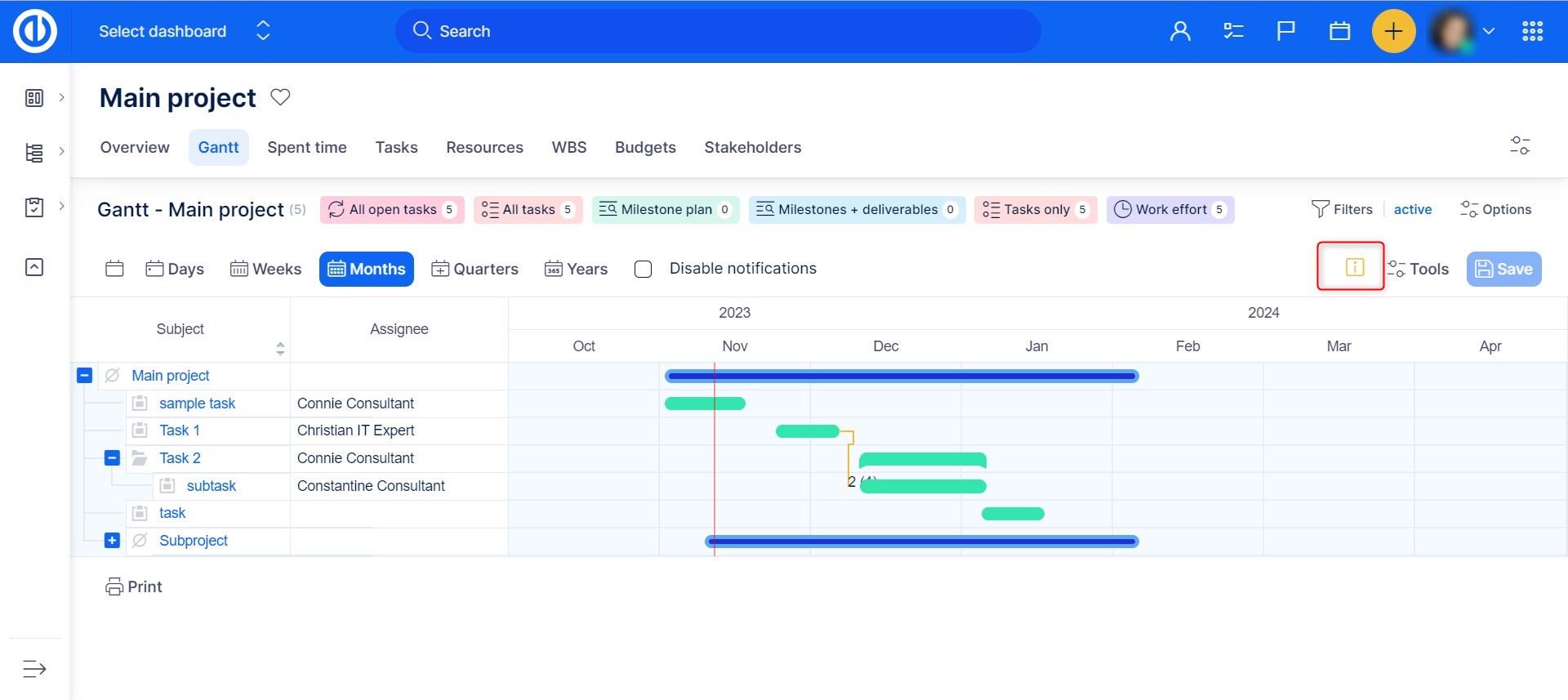
Task: Collapse the Main project tree row
Action: [x=84, y=376]
